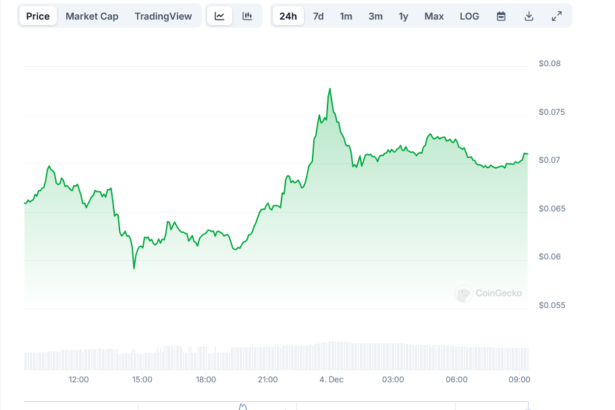Switch to the TradingView tab
Image resolution: width=615 pixels, height=410 pixels.
164,16
